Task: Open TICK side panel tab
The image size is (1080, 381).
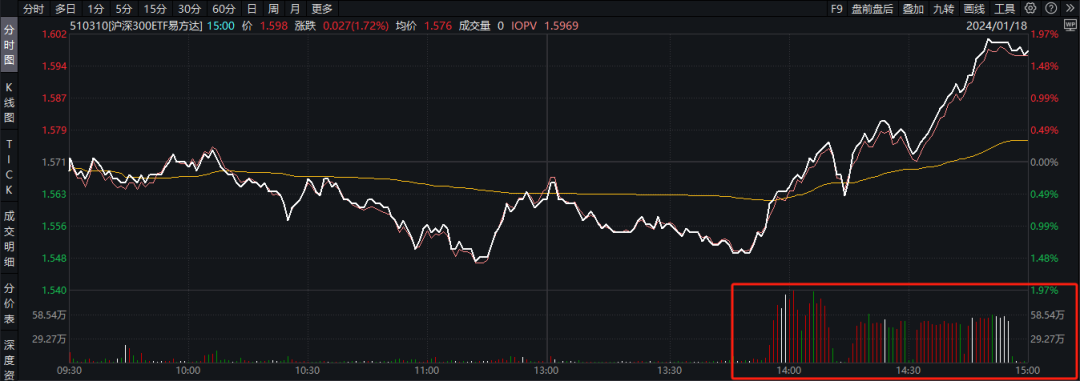Action: coord(9,167)
